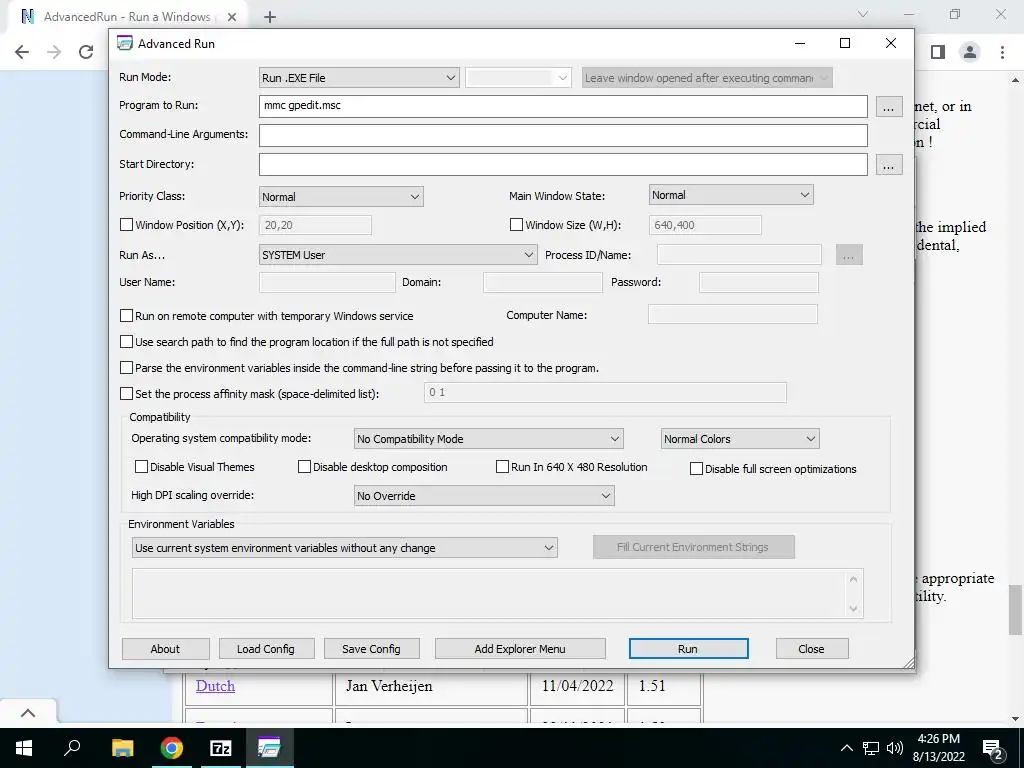Expand downloads shelf chevron in Chrome
1024x768 pixels.
28,713
